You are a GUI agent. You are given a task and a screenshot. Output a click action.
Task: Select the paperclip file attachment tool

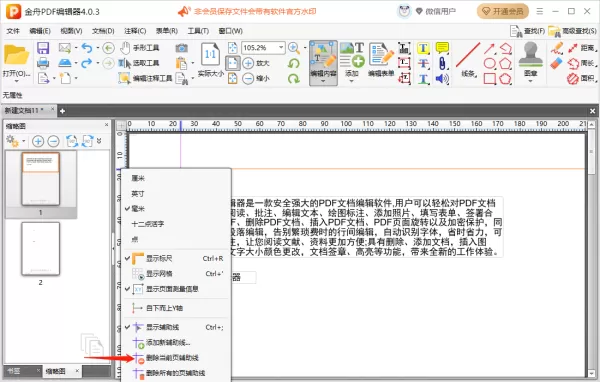click(x=442, y=63)
